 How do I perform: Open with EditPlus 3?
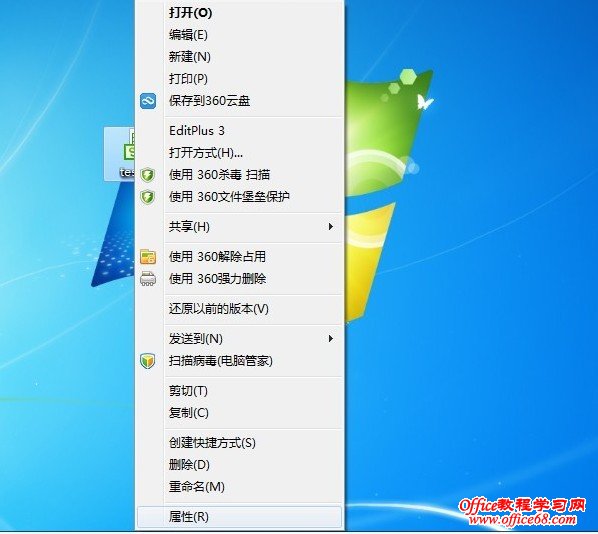tap(240, 131)
